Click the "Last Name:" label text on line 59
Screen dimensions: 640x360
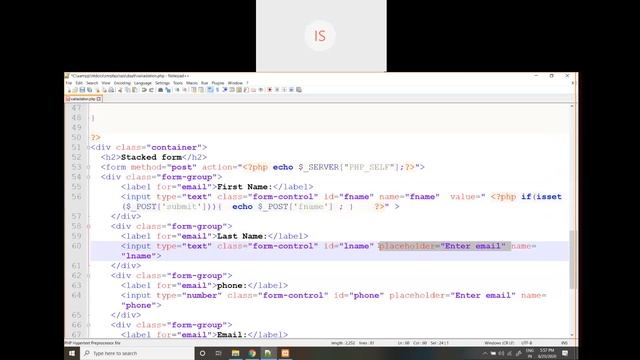[x=242, y=236]
